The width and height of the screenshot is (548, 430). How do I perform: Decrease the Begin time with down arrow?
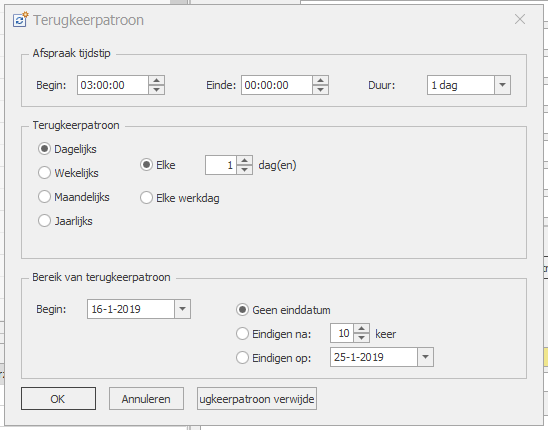(x=156, y=89)
